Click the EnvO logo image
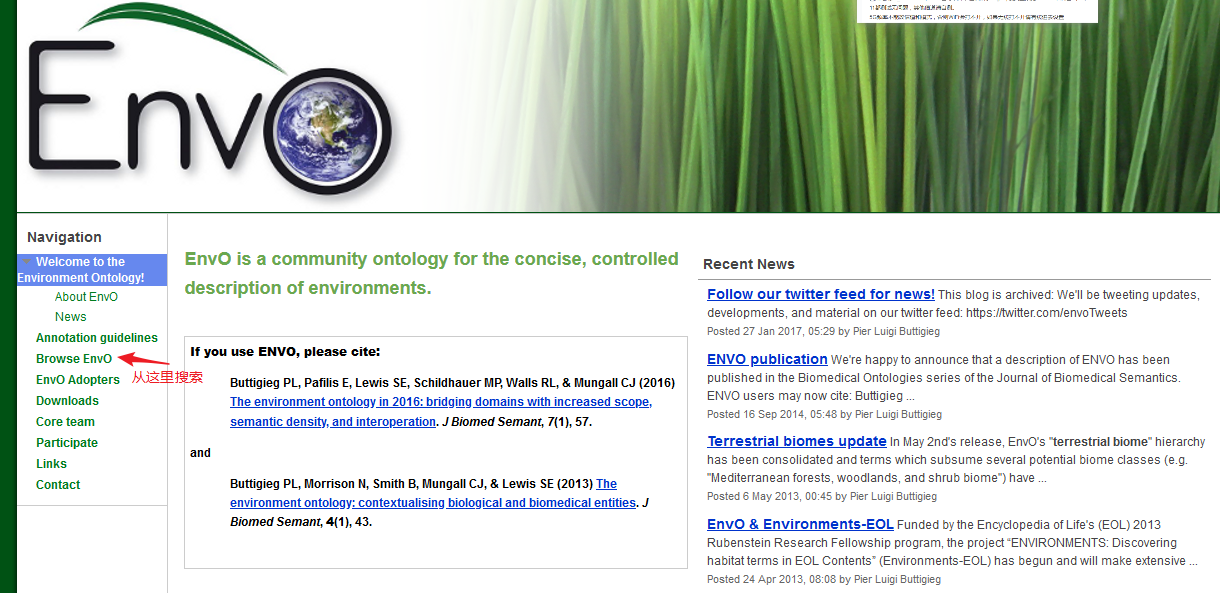 (210, 100)
